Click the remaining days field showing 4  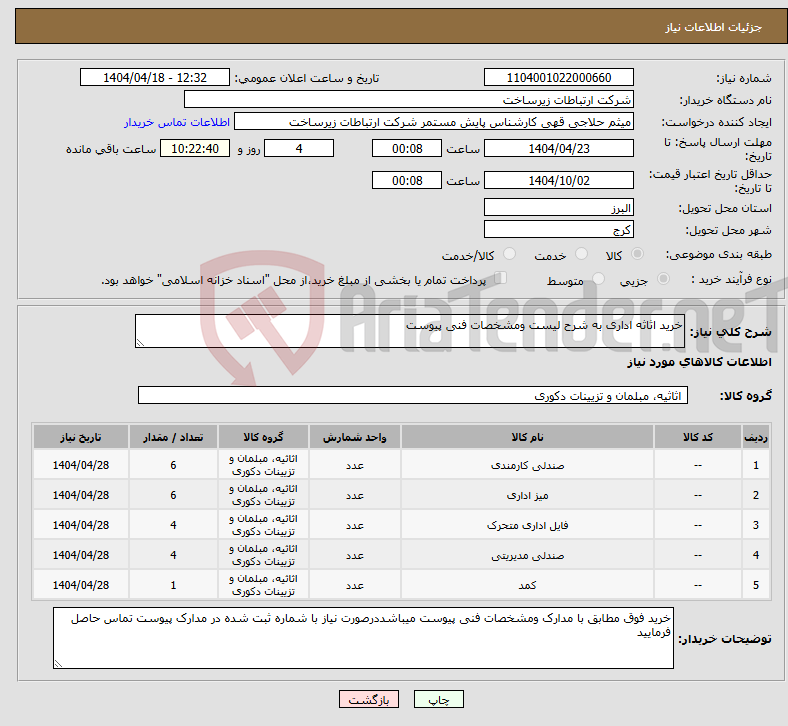299,149
